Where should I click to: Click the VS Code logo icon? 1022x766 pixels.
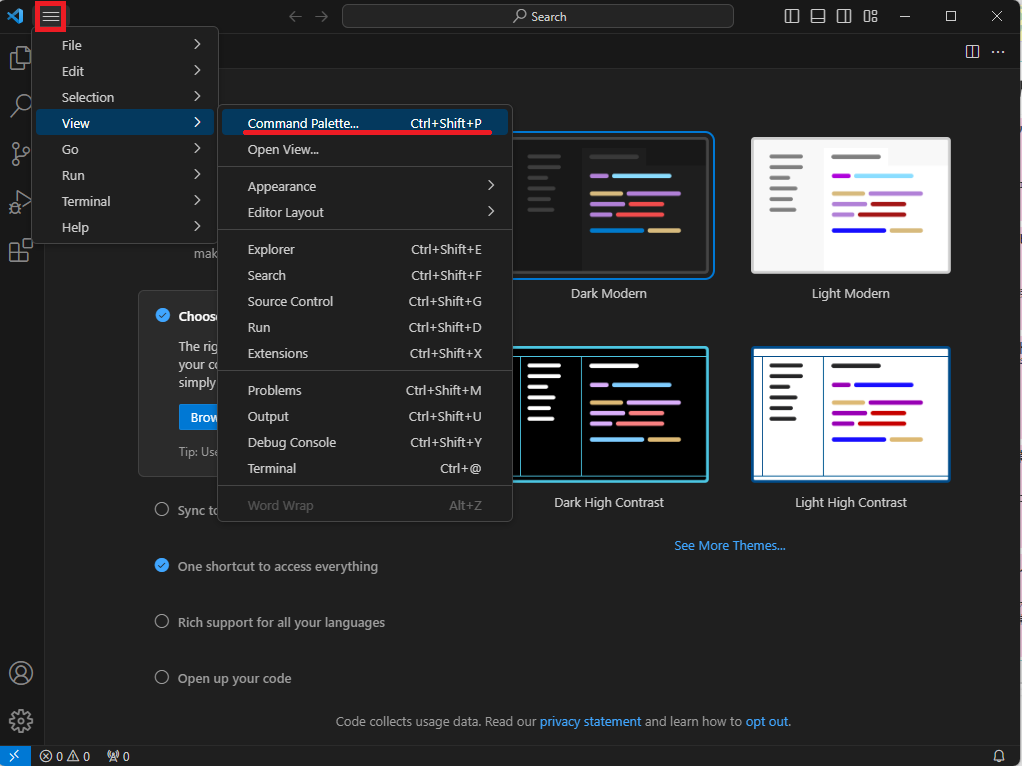pyautogui.click(x=15, y=16)
